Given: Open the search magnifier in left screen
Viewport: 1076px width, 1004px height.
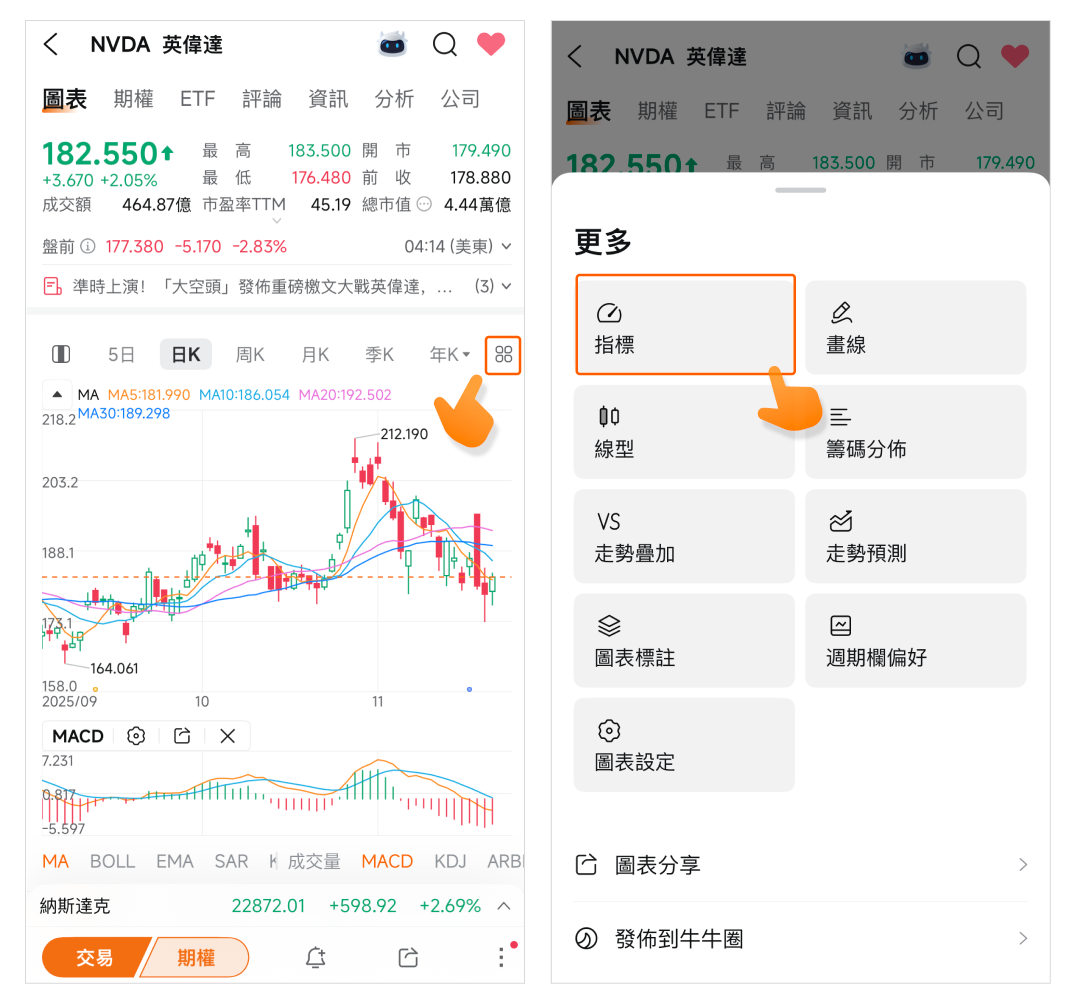Looking at the screenshot, I should tap(445, 45).
